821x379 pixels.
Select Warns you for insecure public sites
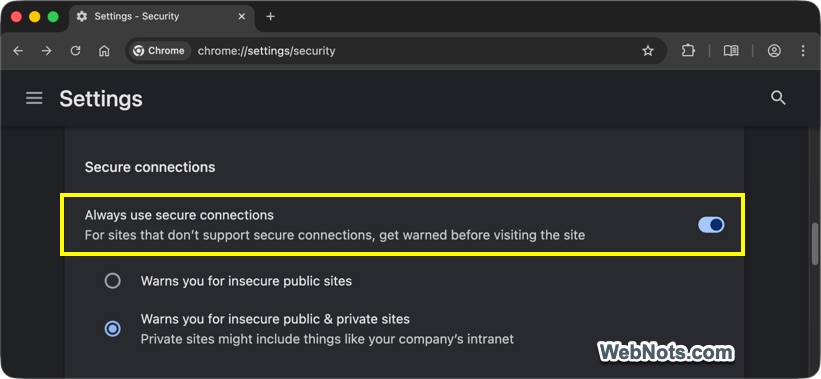pos(113,281)
